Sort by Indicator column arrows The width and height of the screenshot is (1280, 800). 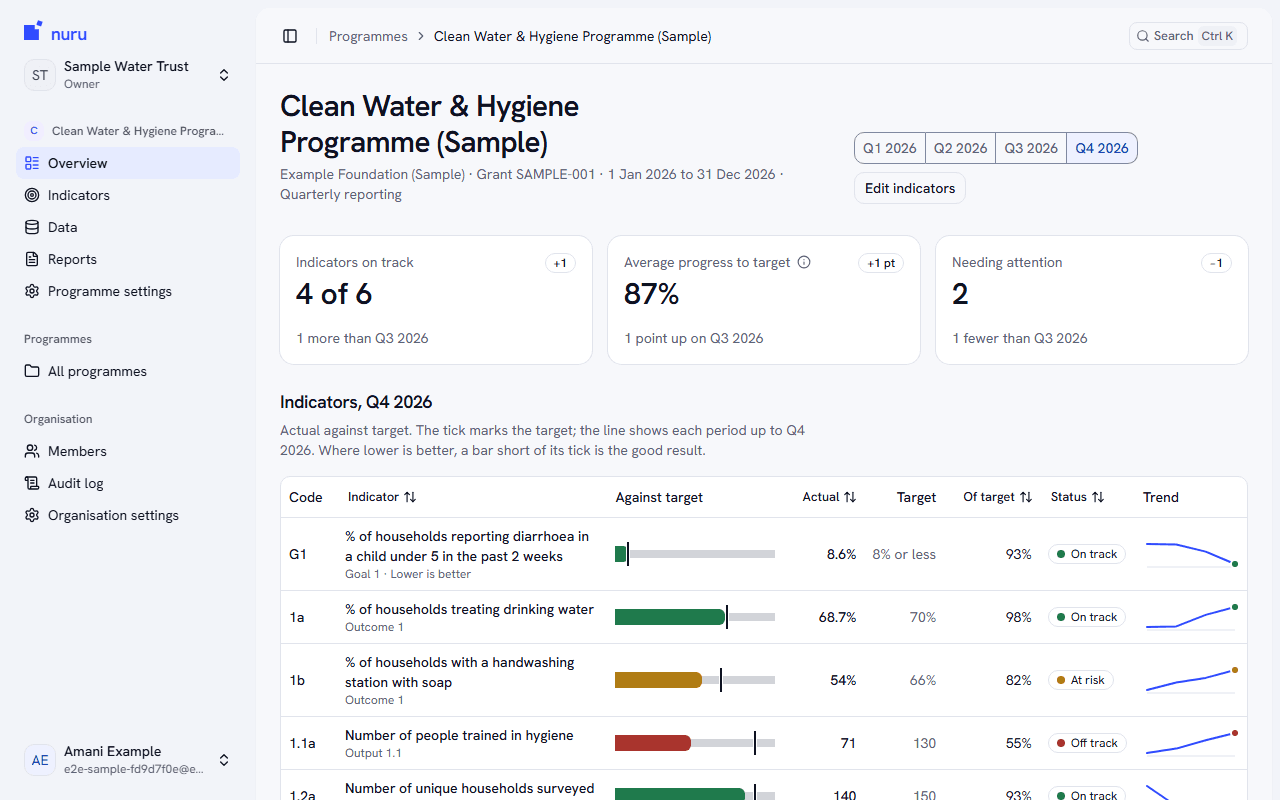pyautogui.click(x=410, y=497)
